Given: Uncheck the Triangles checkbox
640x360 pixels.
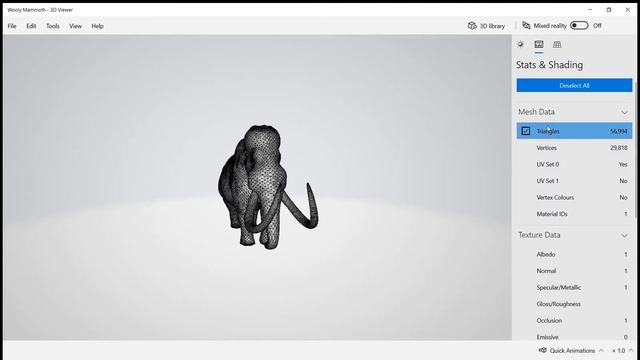Looking at the screenshot, I should [x=526, y=131].
